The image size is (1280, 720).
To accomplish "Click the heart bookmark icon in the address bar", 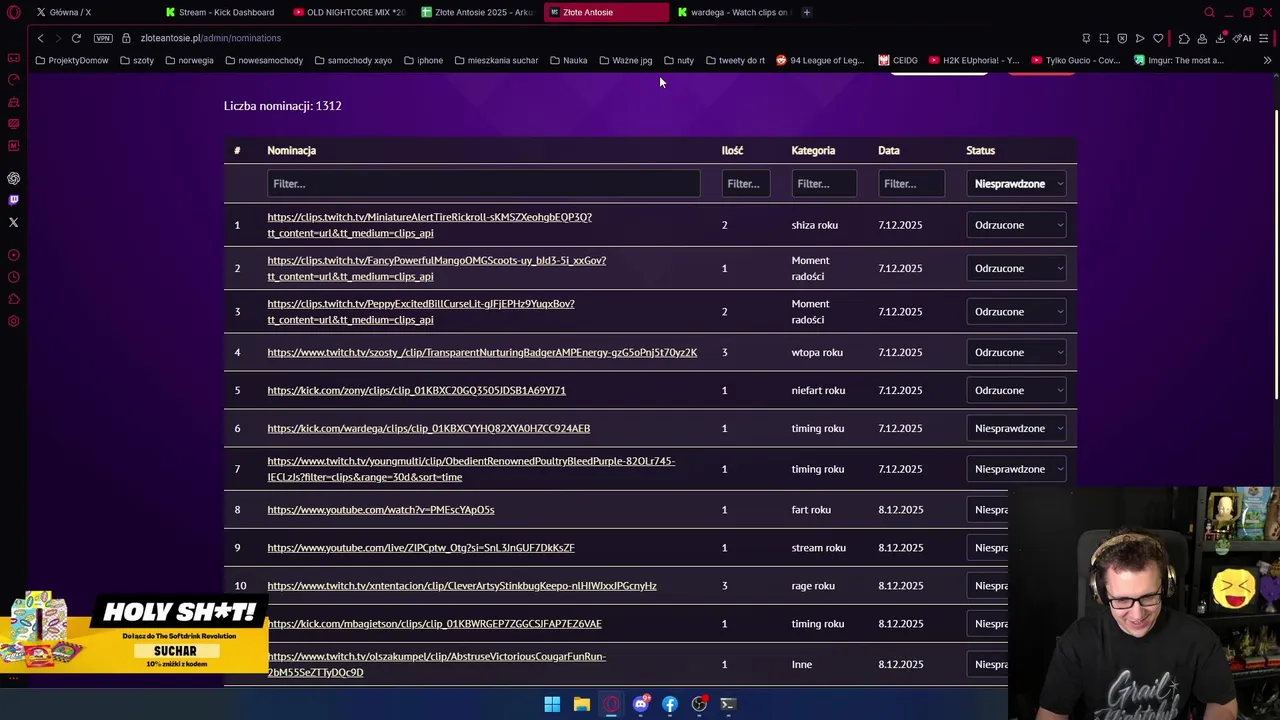I will [x=1158, y=38].
